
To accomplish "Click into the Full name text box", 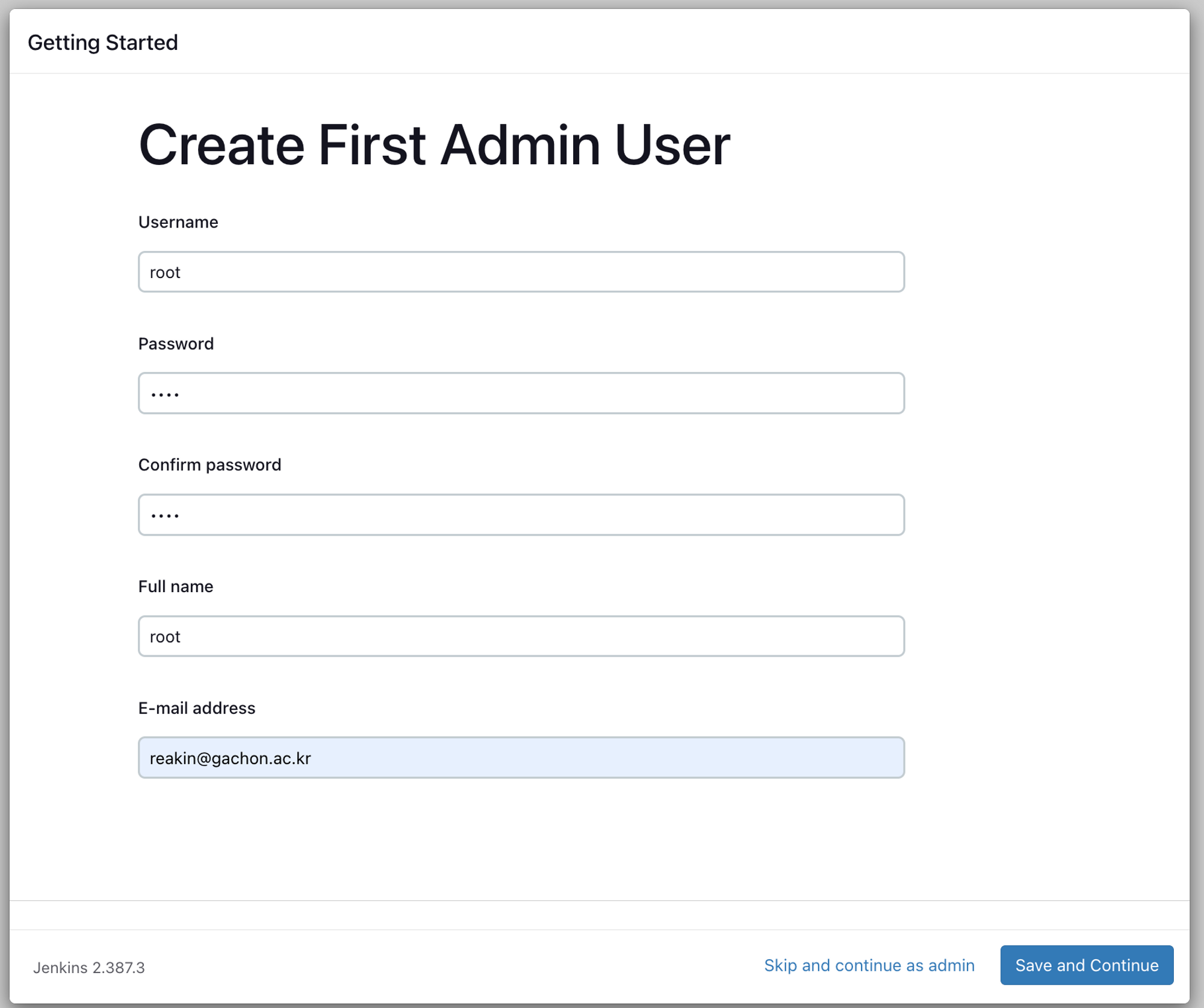I will (521, 636).
